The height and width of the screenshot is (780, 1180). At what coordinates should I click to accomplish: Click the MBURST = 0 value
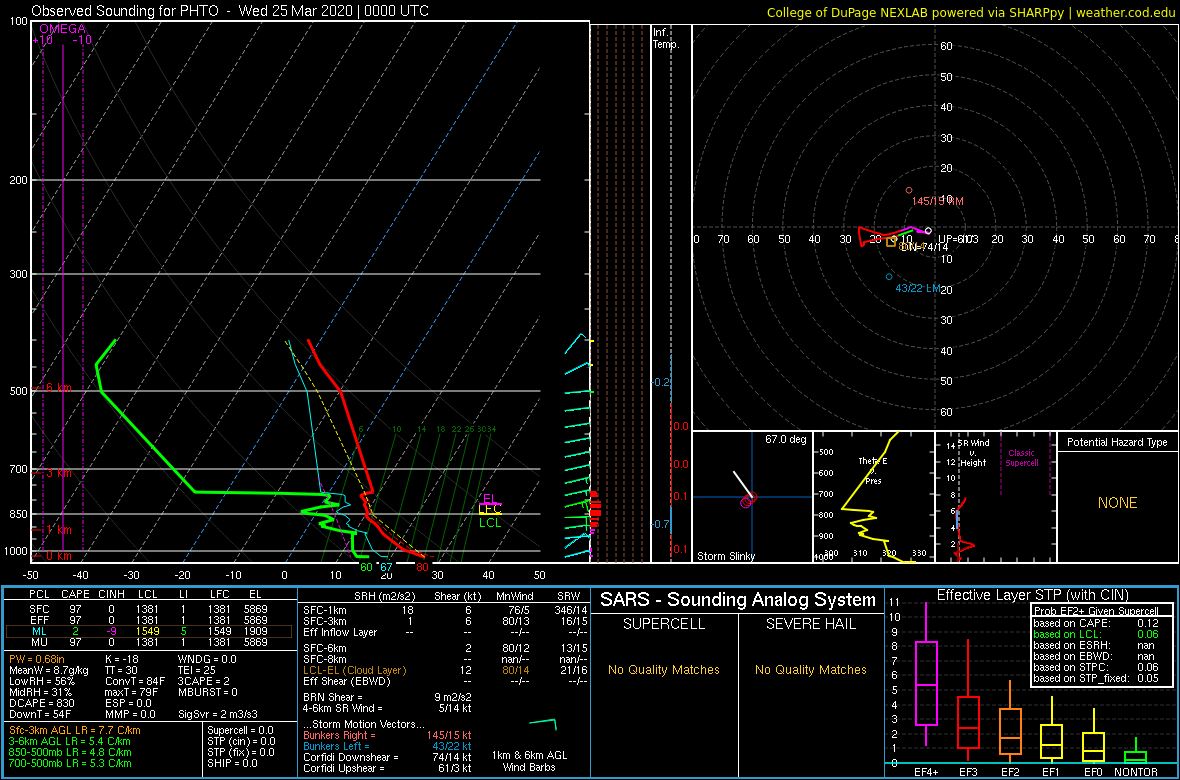pos(208,692)
